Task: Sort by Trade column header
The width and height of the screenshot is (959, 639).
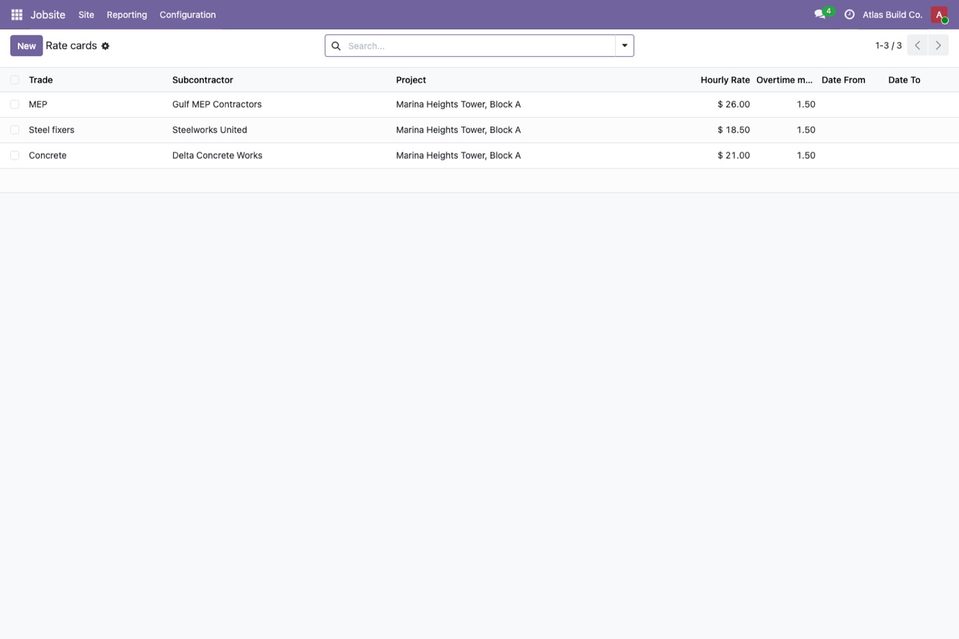Action: tap(41, 80)
